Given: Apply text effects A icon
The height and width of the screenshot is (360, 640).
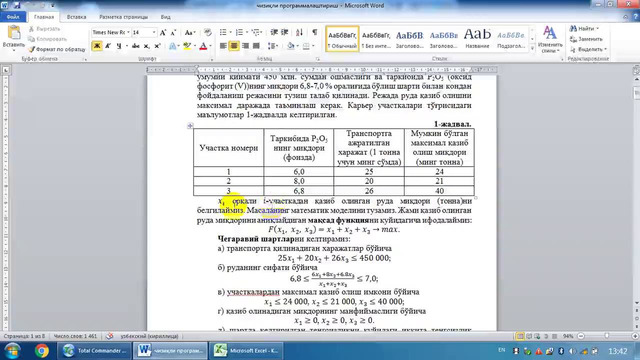Looking at the screenshot, I should 173,46.
